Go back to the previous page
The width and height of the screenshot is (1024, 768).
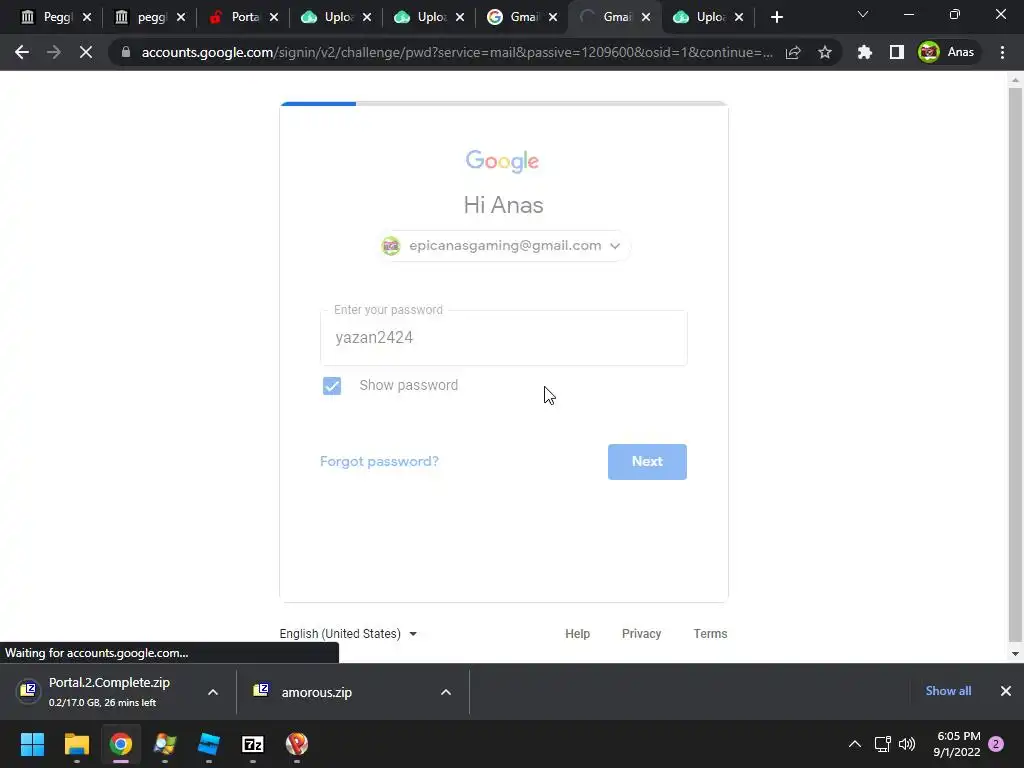(22, 52)
